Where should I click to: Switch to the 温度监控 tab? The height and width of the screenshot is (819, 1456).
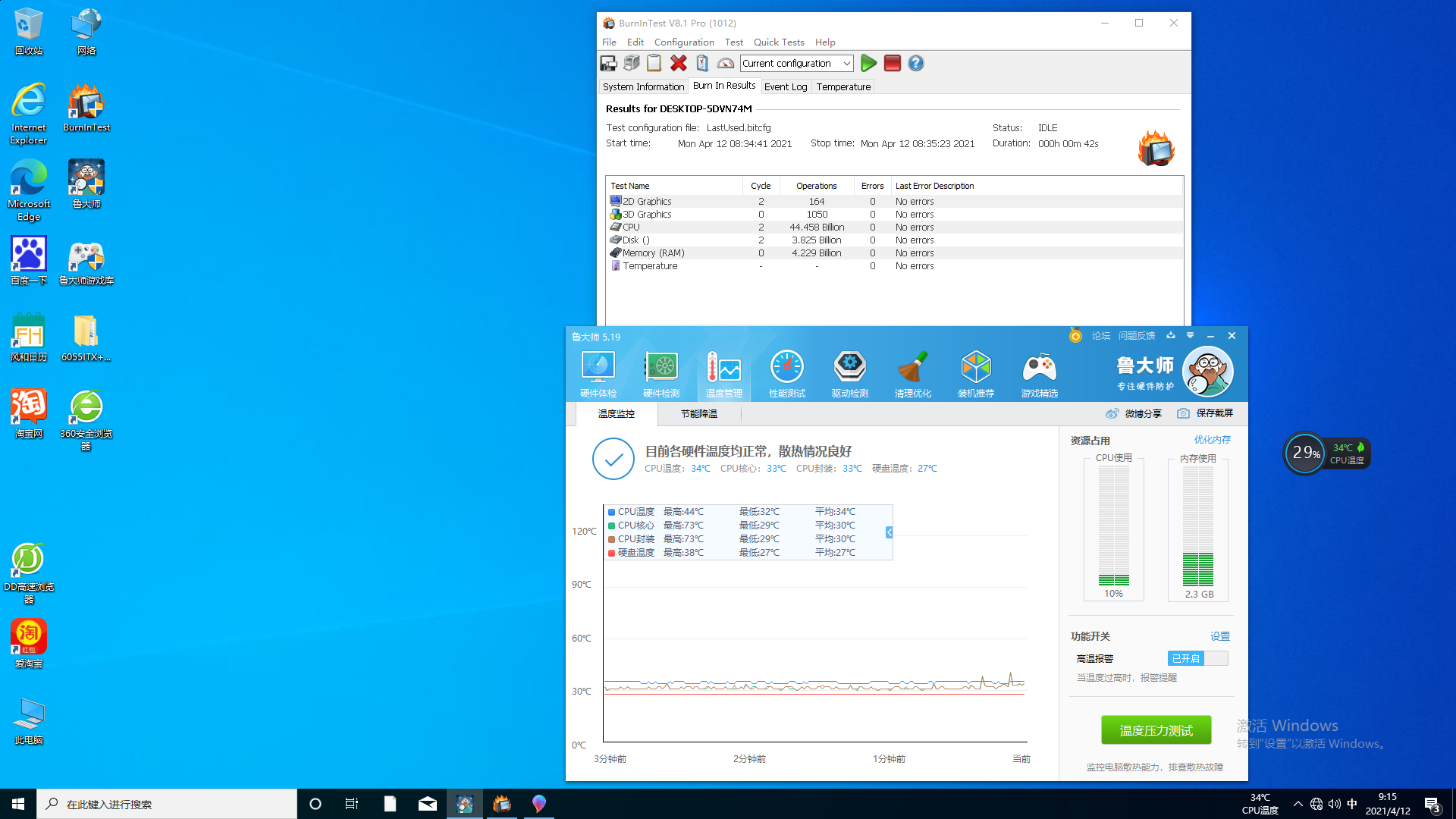617,414
